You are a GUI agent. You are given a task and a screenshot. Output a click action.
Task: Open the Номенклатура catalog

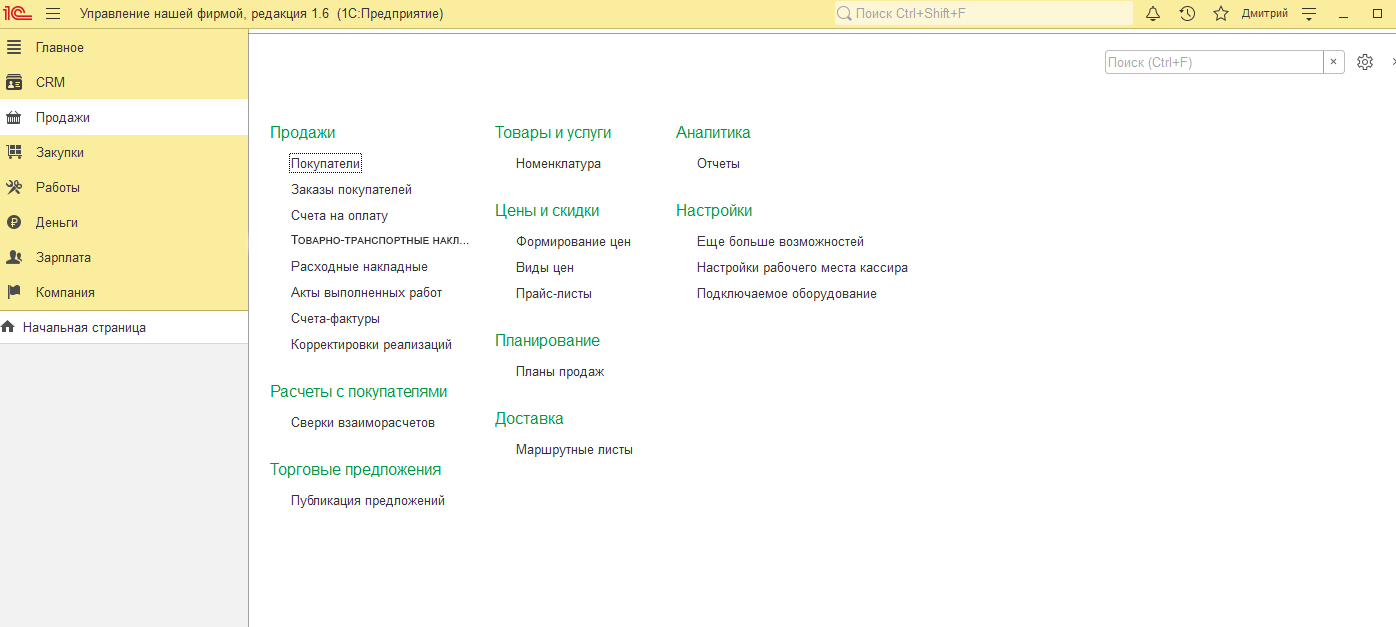tap(558, 163)
